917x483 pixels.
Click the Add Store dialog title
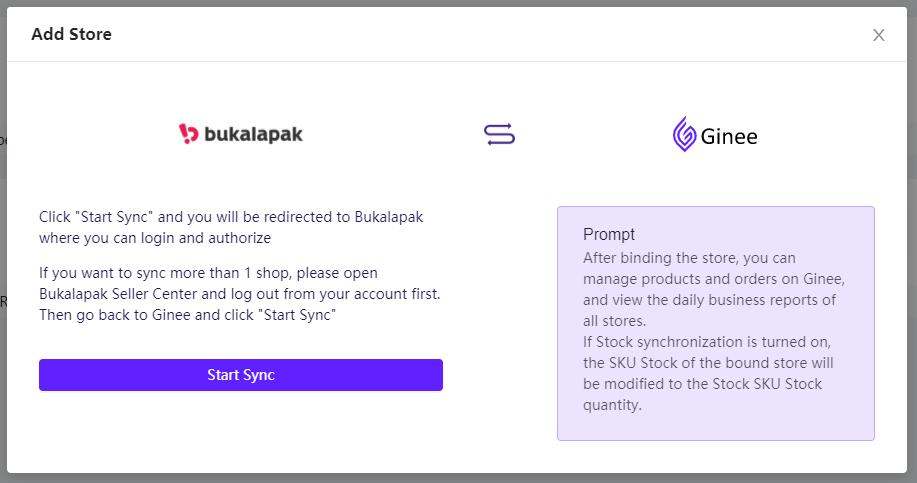tap(71, 34)
